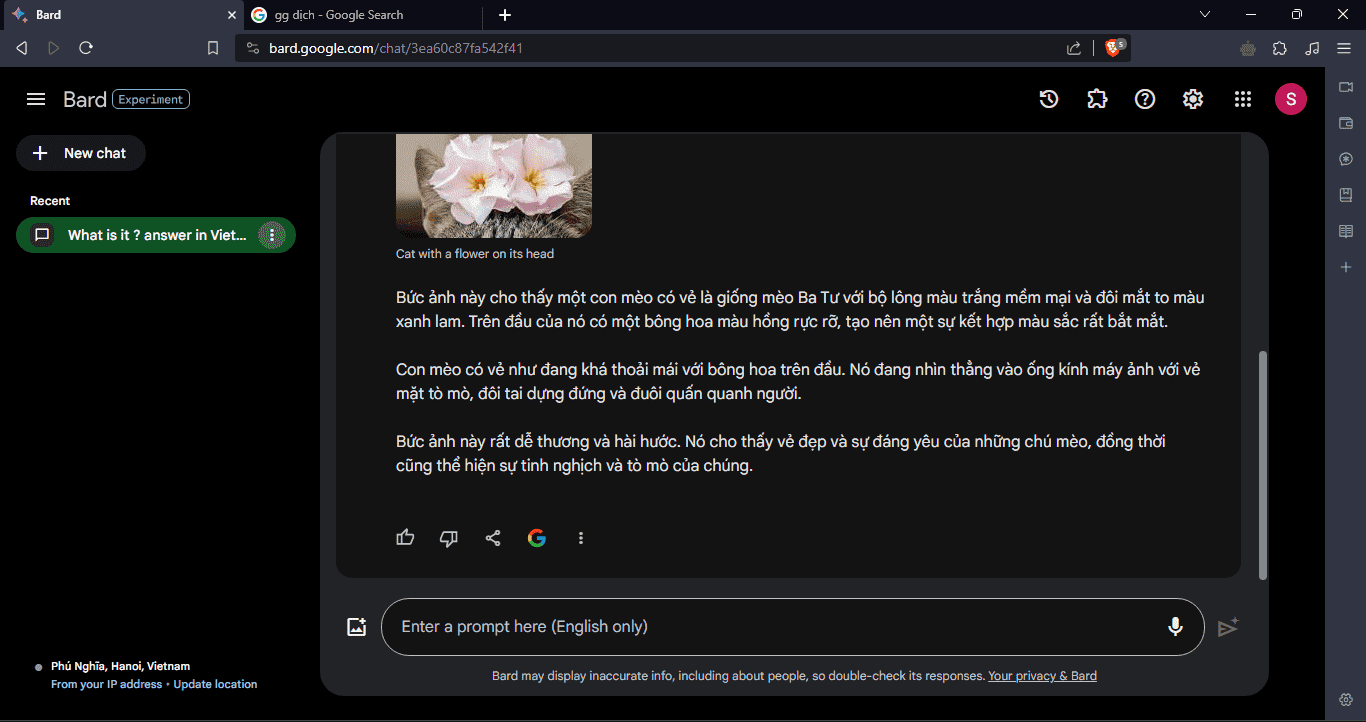Activate microphone voice input
This screenshot has height=722, width=1366.
click(x=1175, y=627)
